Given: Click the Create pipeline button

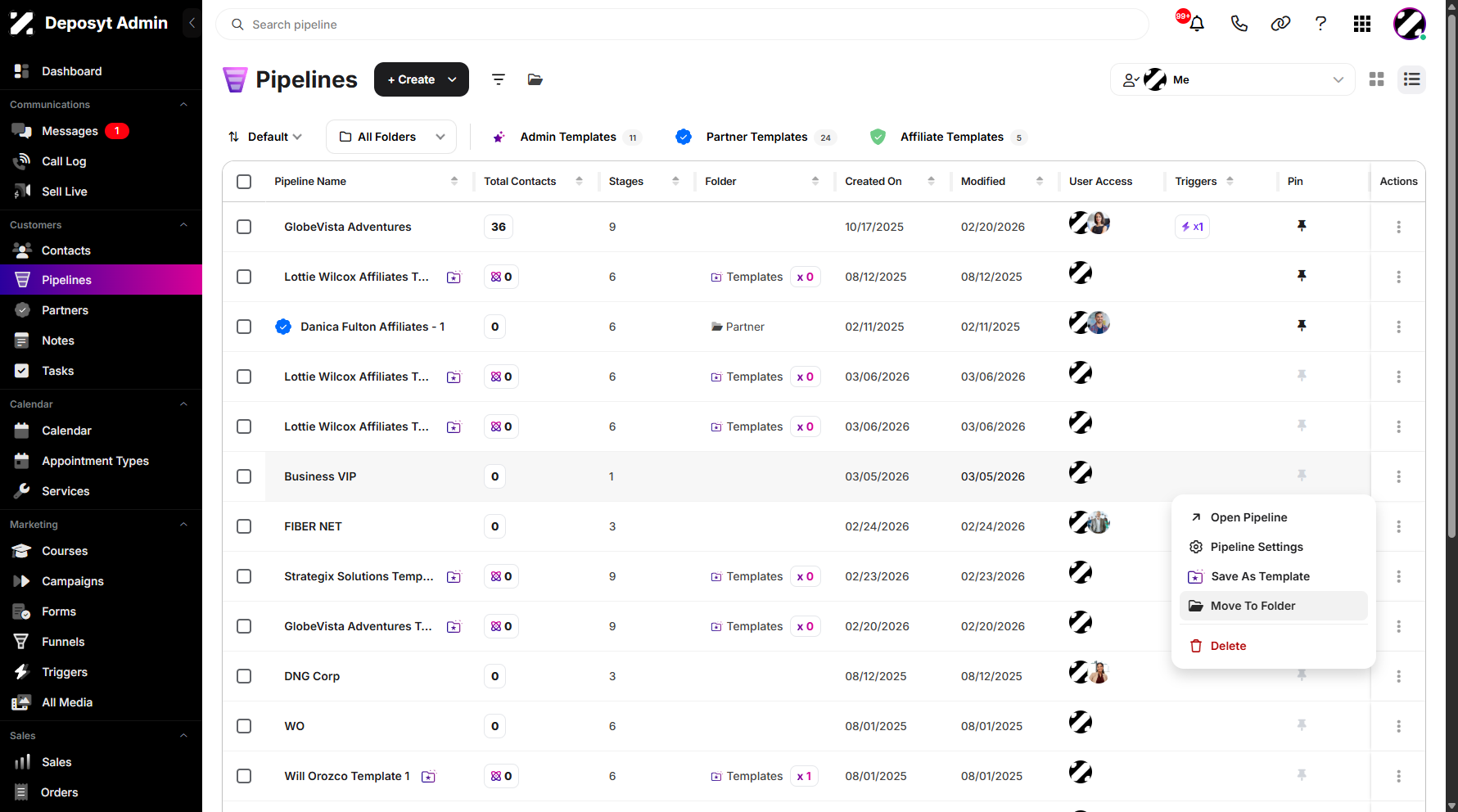Looking at the screenshot, I should point(421,79).
